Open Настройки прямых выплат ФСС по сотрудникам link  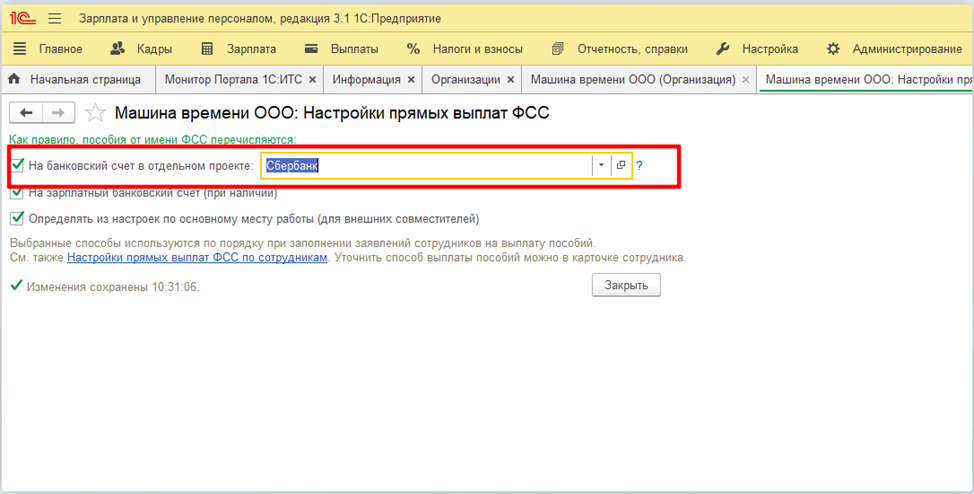(x=197, y=257)
